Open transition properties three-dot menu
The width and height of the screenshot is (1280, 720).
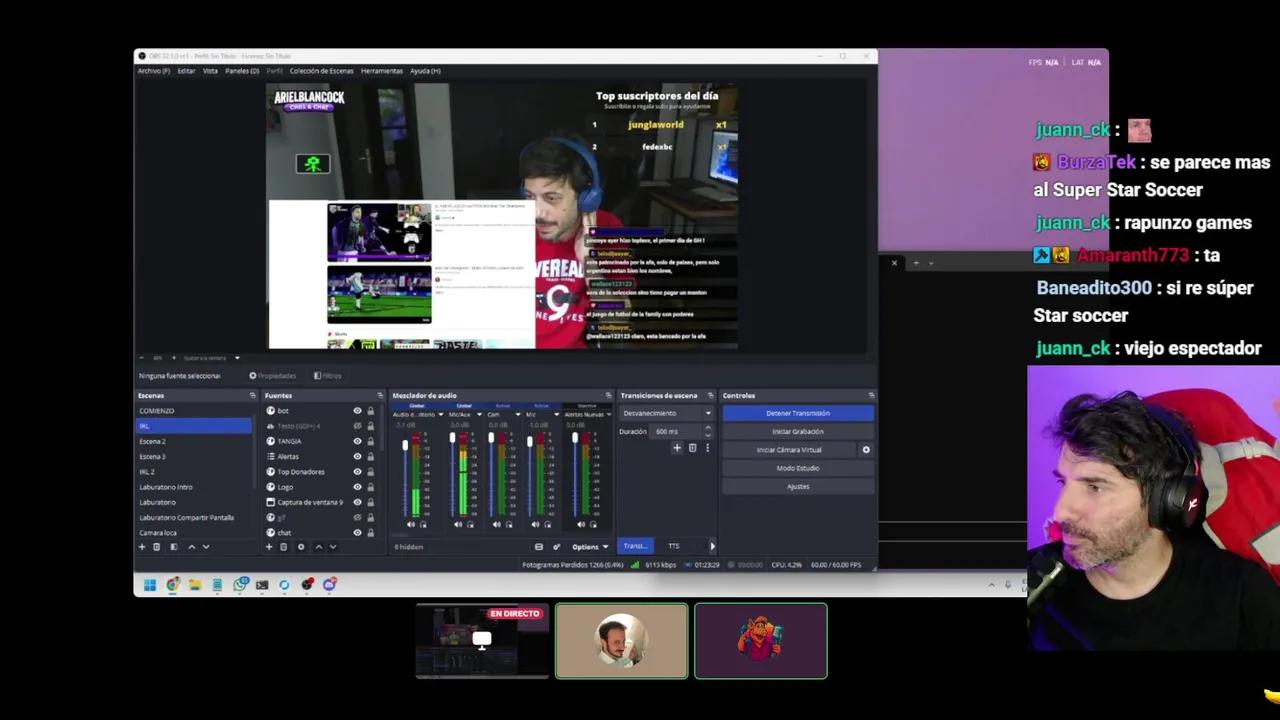click(x=707, y=448)
